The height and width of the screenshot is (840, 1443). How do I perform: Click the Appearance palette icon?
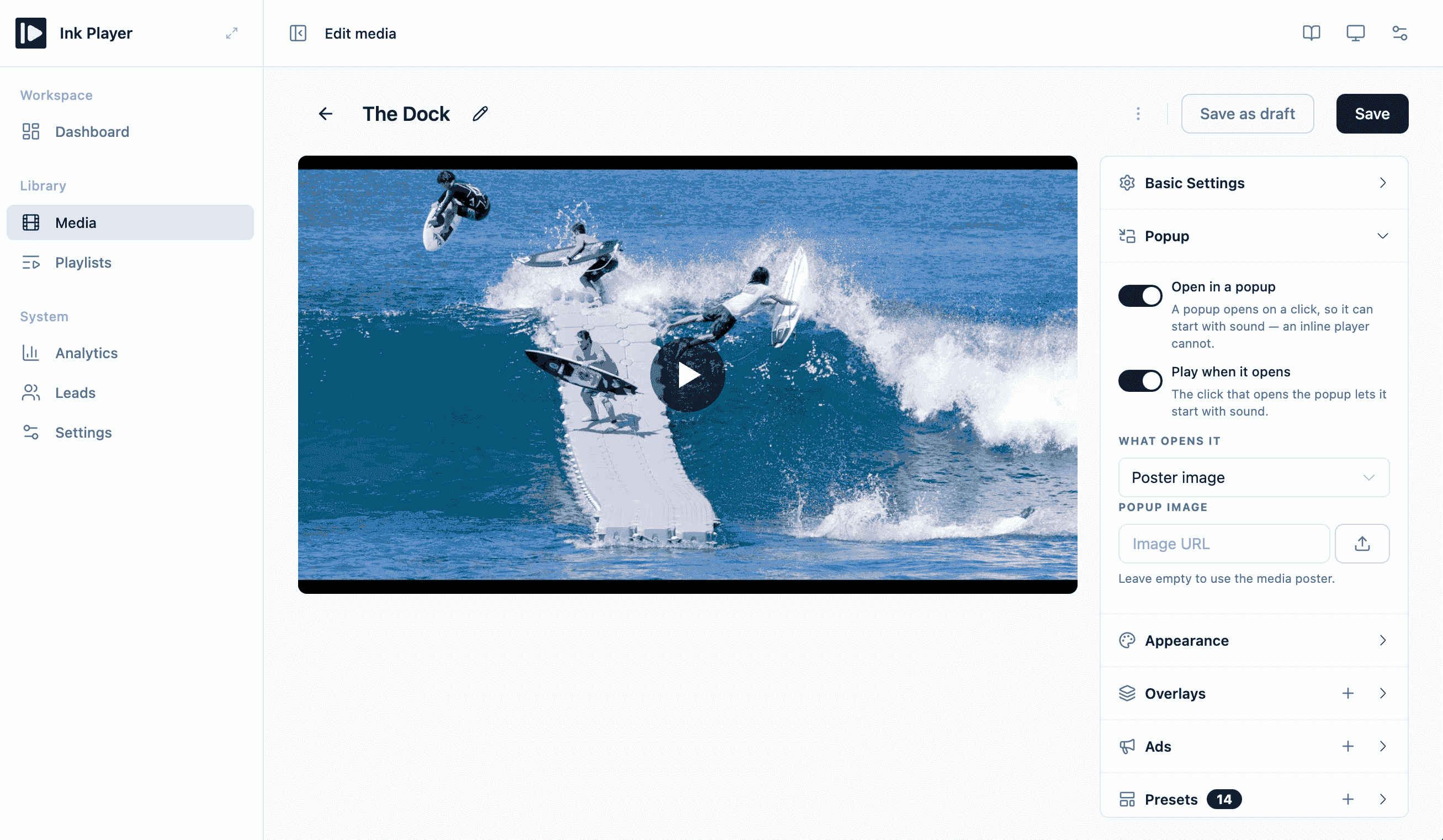[x=1127, y=640]
